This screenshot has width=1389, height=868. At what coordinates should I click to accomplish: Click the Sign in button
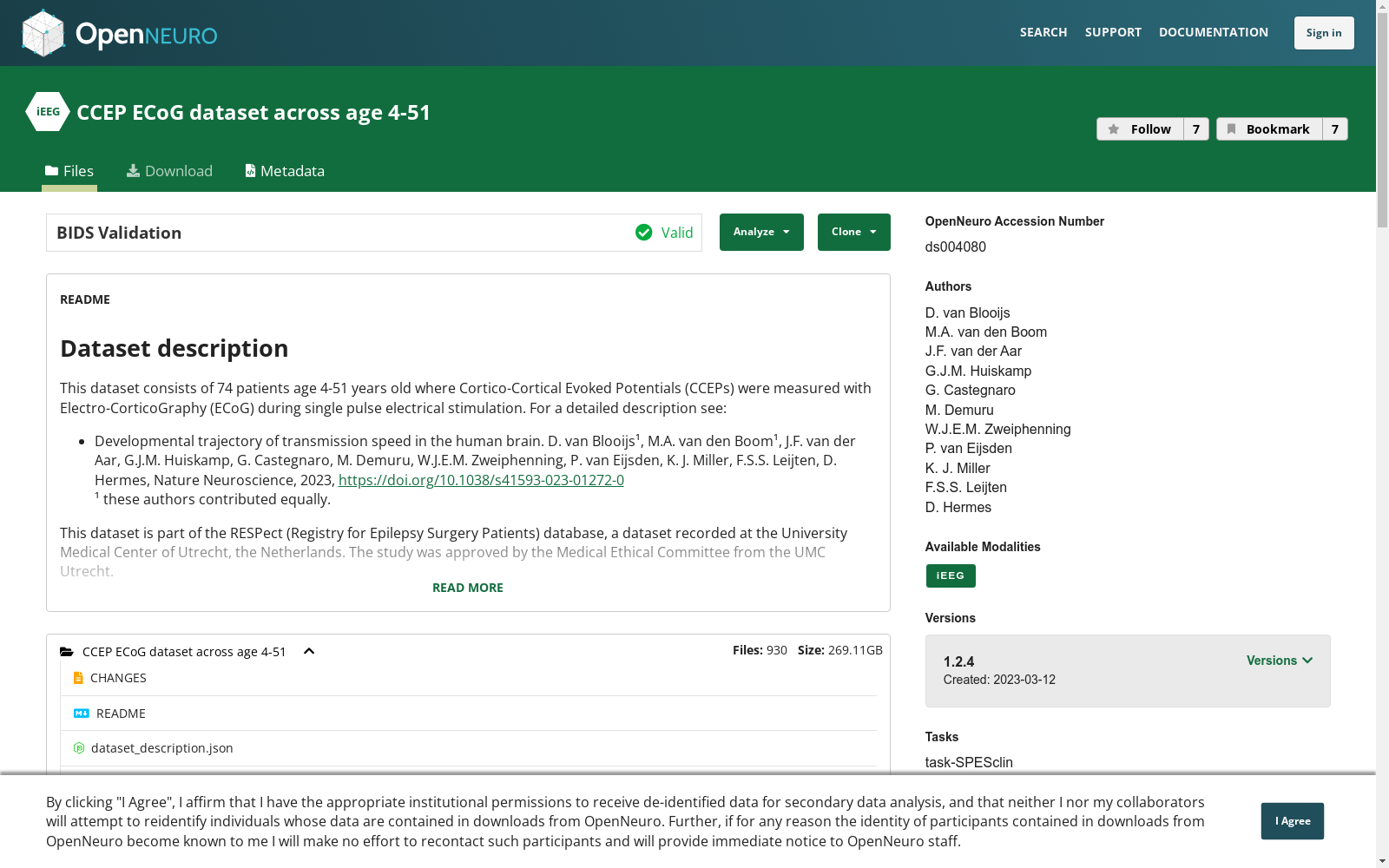point(1324,33)
